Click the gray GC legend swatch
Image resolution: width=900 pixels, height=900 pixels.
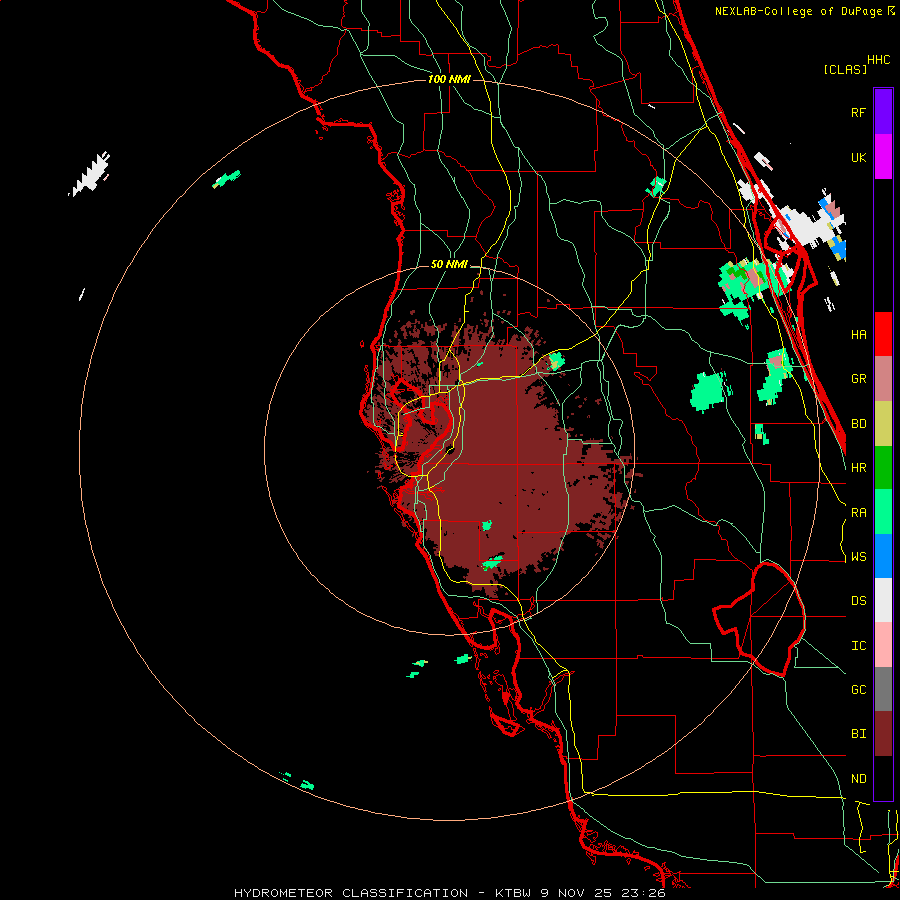click(x=883, y=689)
